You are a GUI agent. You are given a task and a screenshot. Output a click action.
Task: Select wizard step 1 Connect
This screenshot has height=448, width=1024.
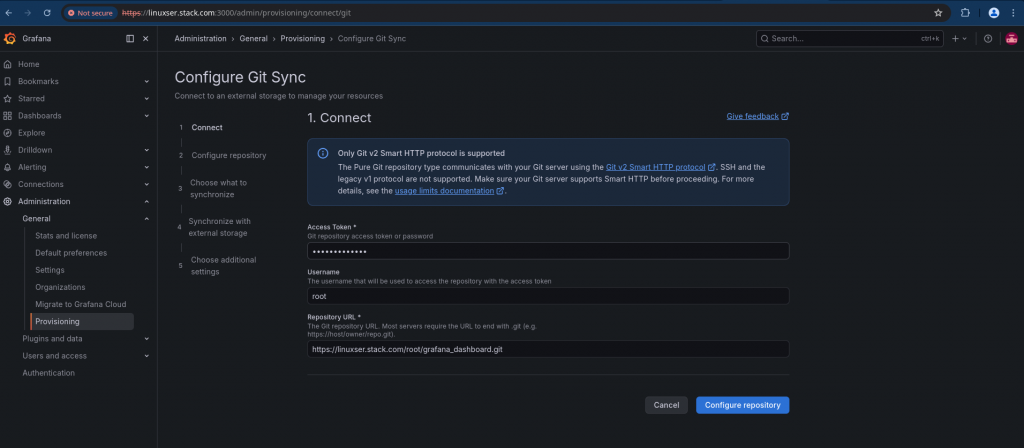[207, 127]
